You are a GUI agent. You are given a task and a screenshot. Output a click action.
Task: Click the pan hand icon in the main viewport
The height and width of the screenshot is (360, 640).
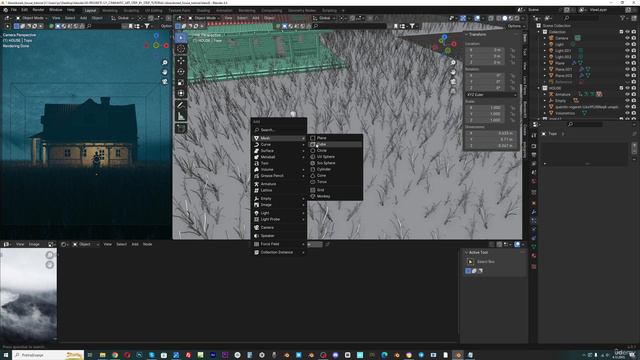click(x=453, y=72)
